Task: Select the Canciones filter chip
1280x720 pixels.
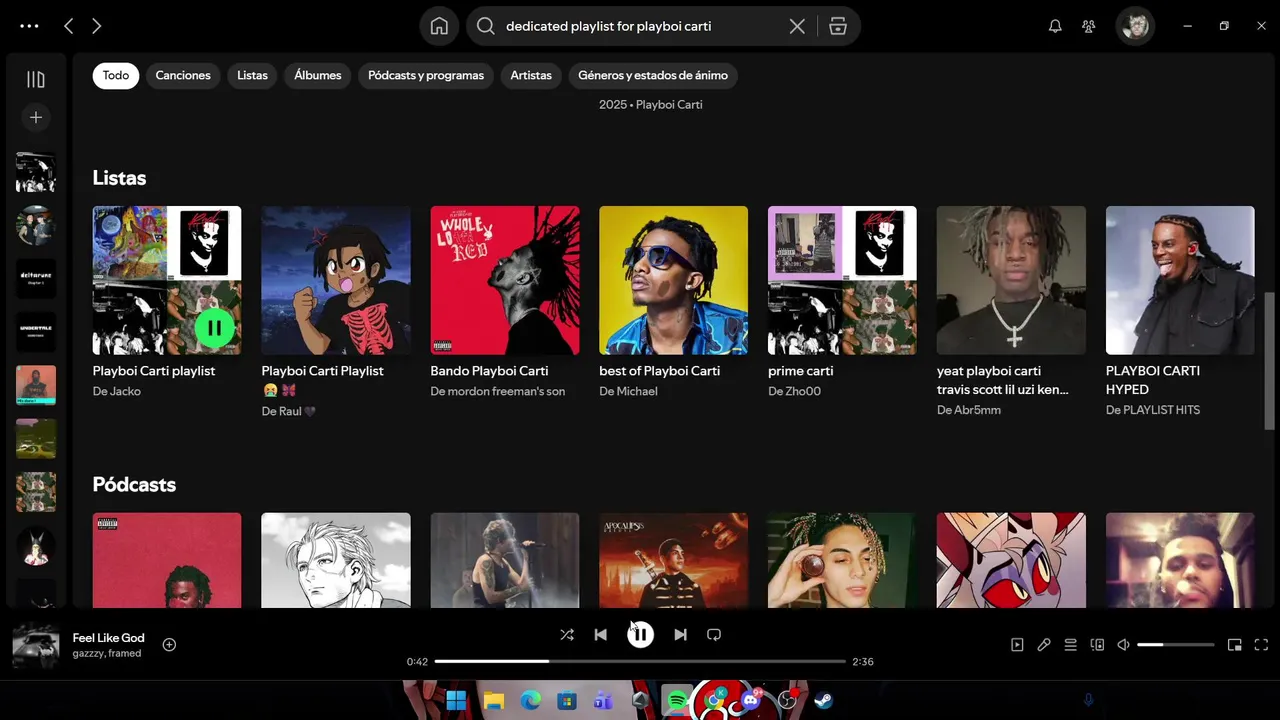Action: [183, 75]
